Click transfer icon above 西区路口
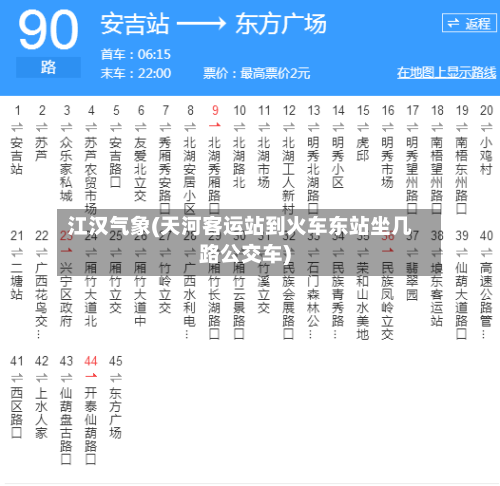 point(17,377)
